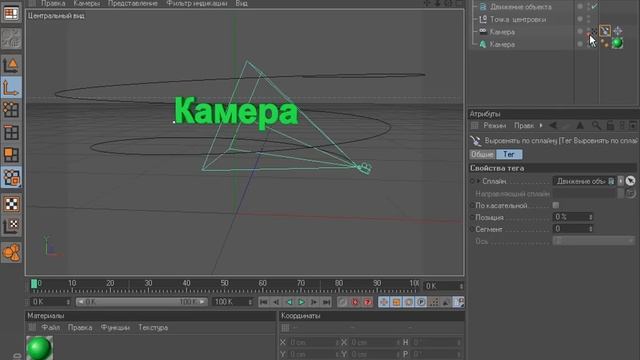Play the animation forward
Viewport: 640px width, 360px height.
click(x=302, y=302)
